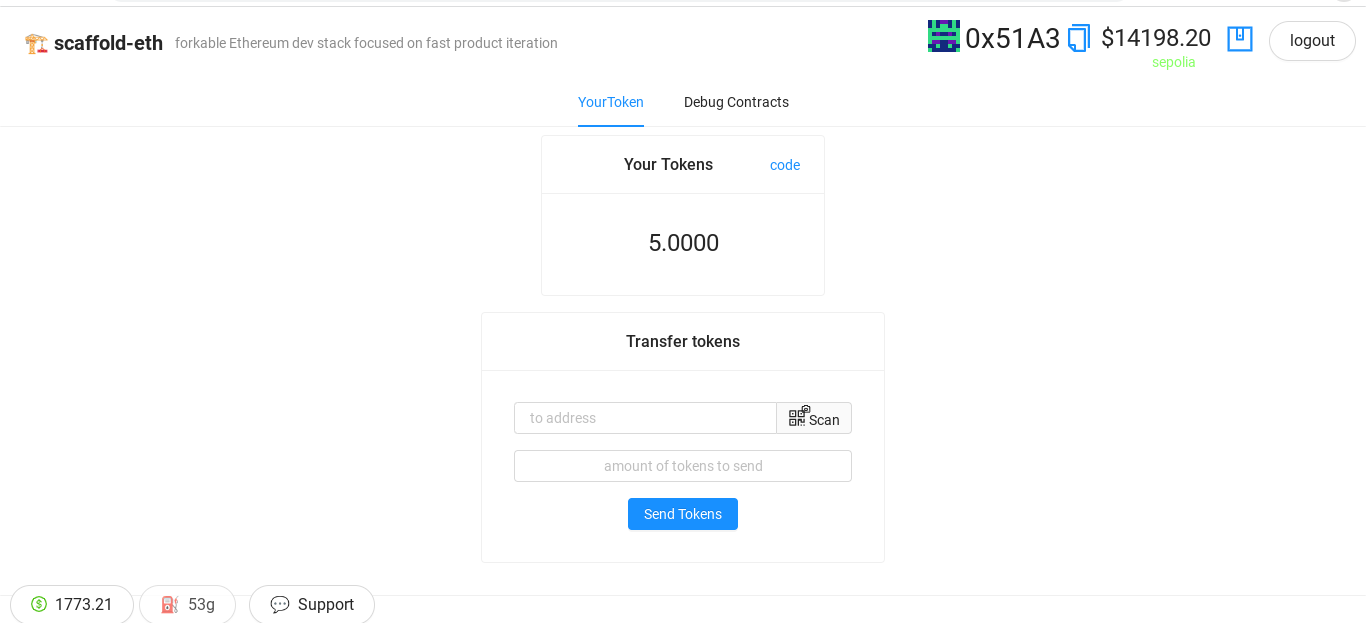1366x623 pixels.
Task: Switch to the Debug Contracts tab
Action: (736, 102)
